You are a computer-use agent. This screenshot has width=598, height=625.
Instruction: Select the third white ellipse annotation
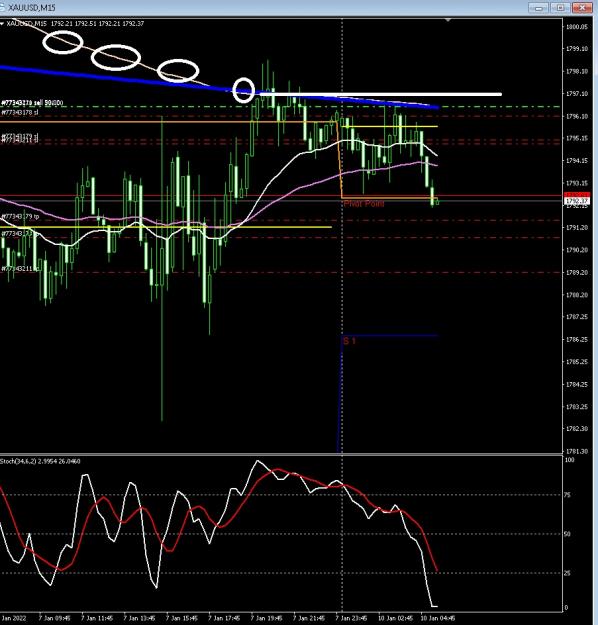tap(178, 71)
